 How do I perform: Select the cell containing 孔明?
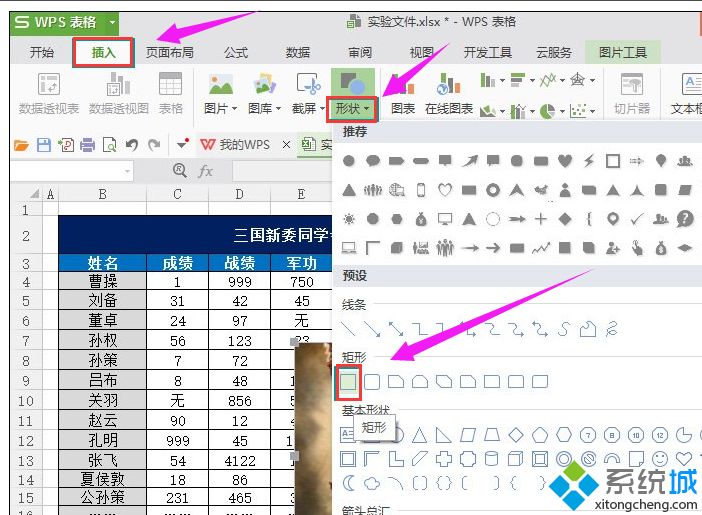pos(103,441)
